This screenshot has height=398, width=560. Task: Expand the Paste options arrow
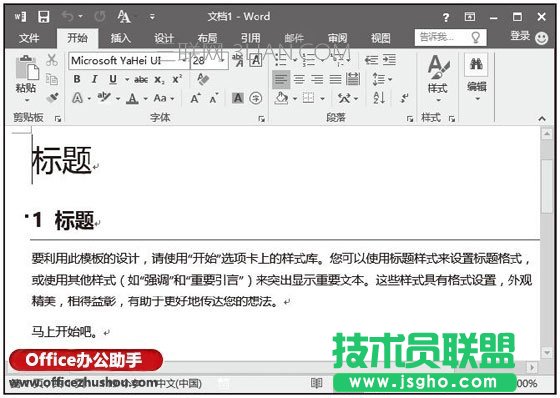(27, 100)
